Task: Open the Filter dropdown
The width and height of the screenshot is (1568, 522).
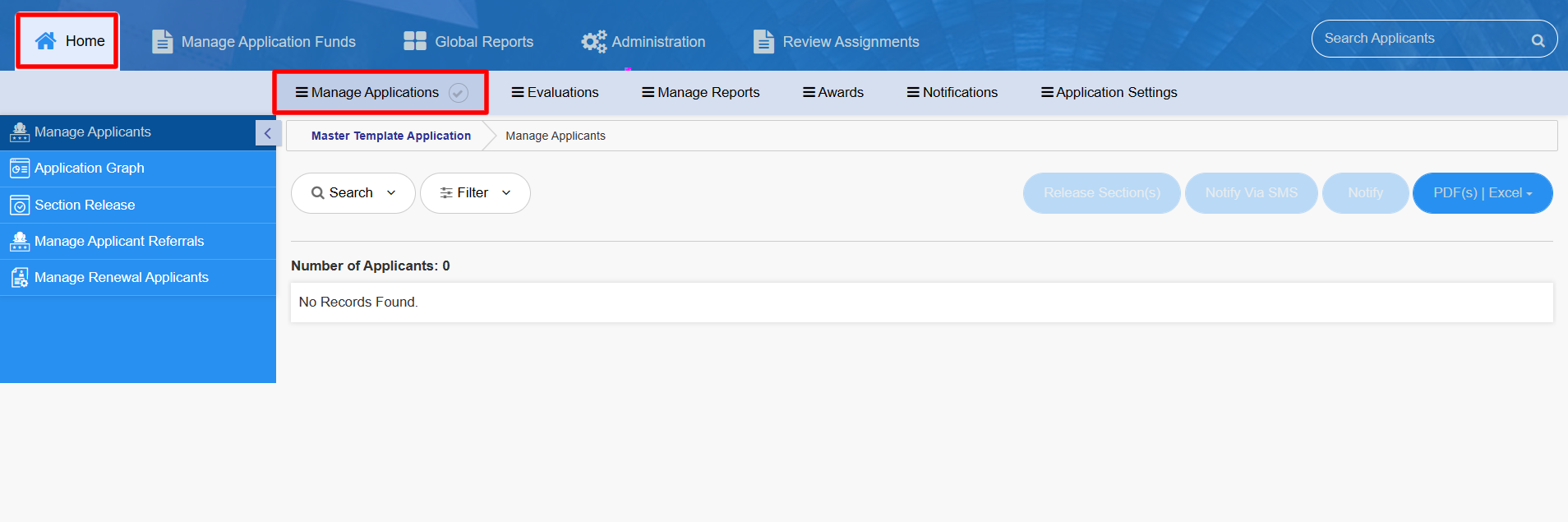Action: pos(474,193)
